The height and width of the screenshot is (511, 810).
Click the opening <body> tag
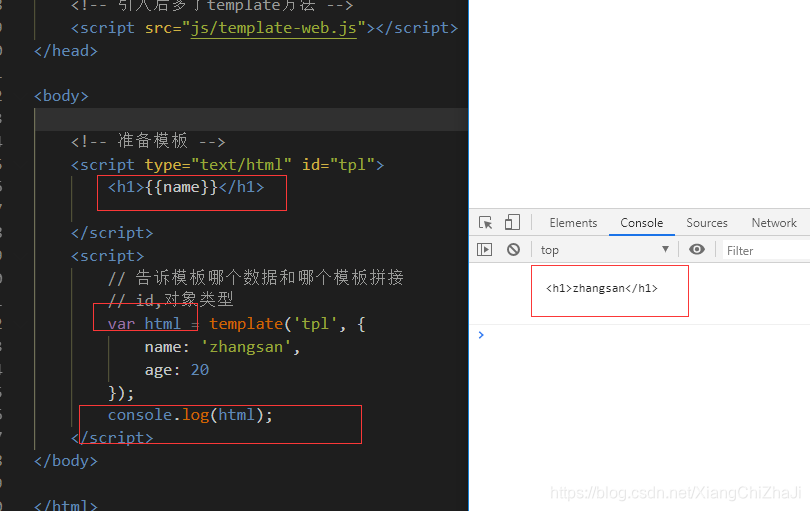61,96
